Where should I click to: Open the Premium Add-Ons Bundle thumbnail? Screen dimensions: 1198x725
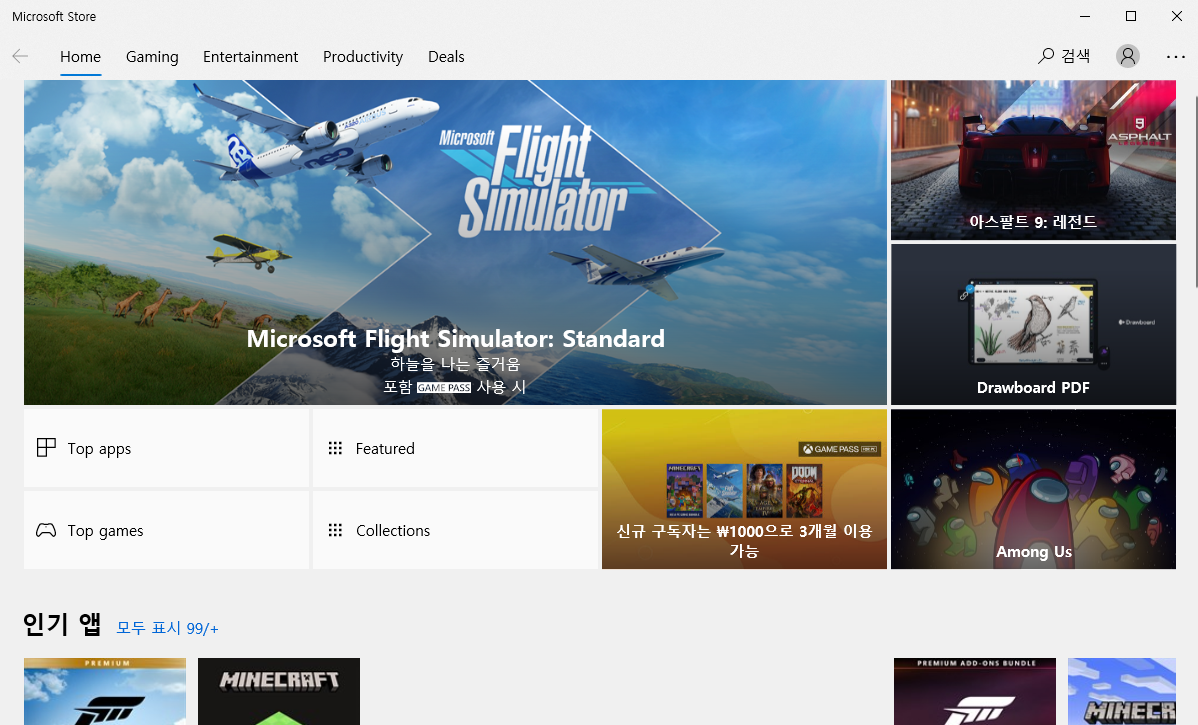975,691
